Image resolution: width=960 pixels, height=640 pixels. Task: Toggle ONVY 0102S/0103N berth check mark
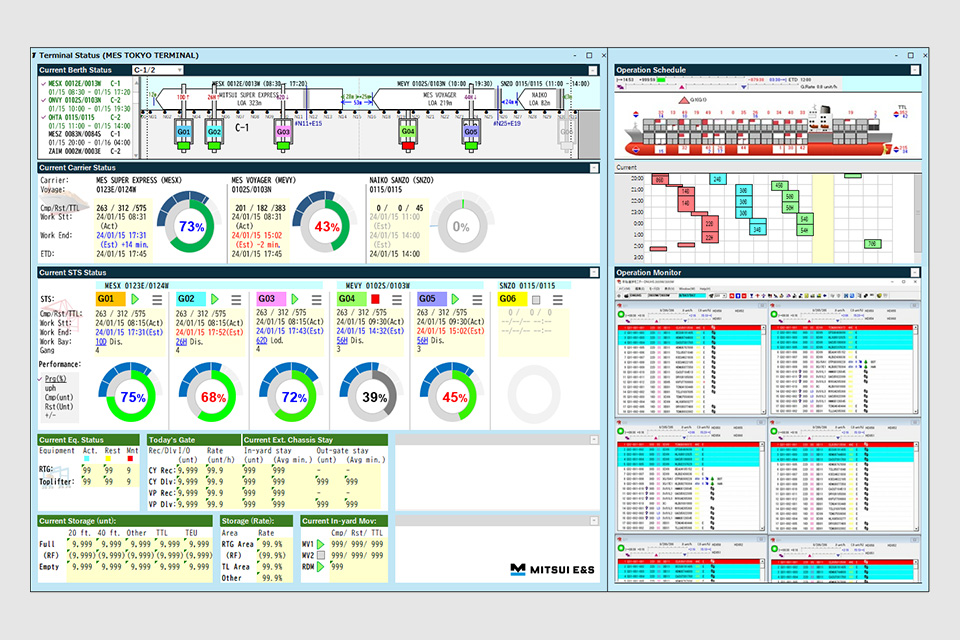point(43,100)
